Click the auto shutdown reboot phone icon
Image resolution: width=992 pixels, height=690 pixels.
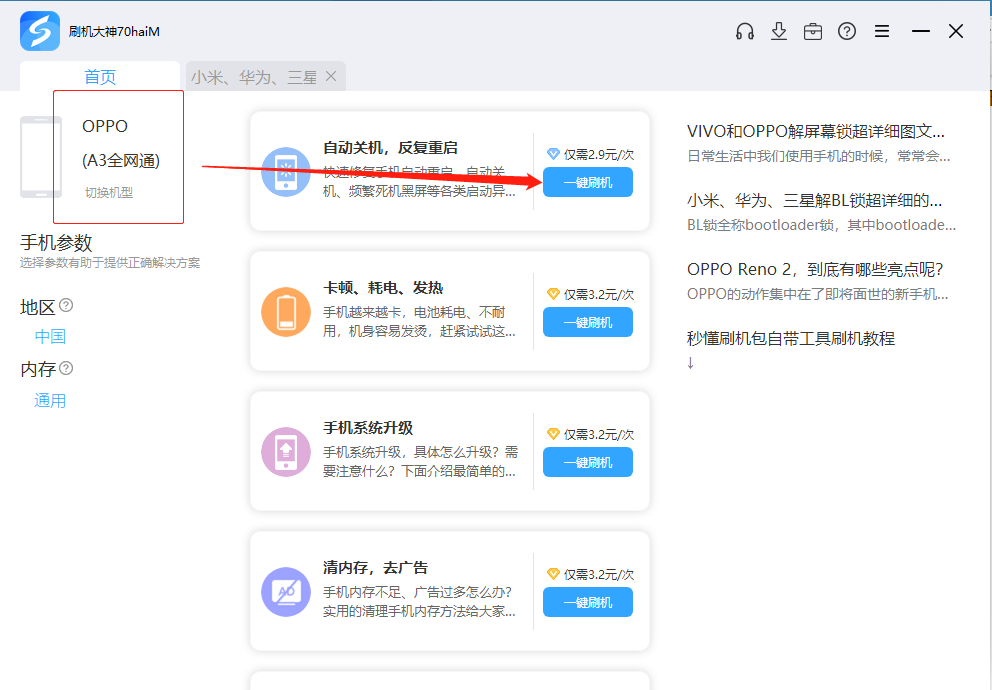click(286, 172)
